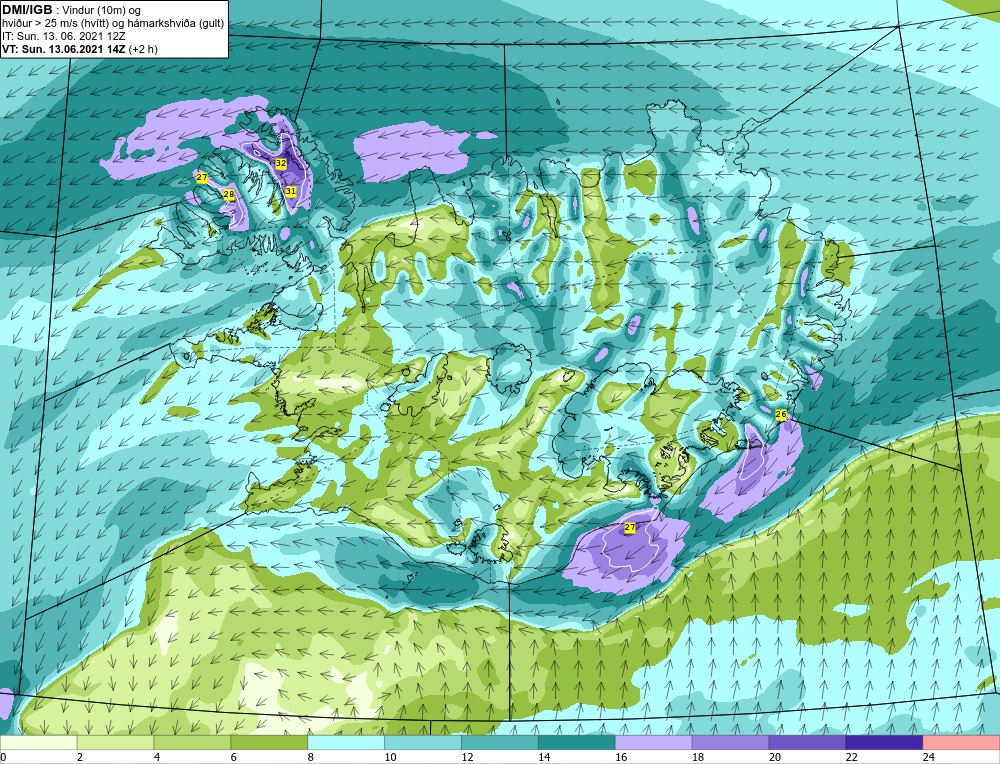Click the yellow gust label 32

pyautogui.click(x=281, y=163)
